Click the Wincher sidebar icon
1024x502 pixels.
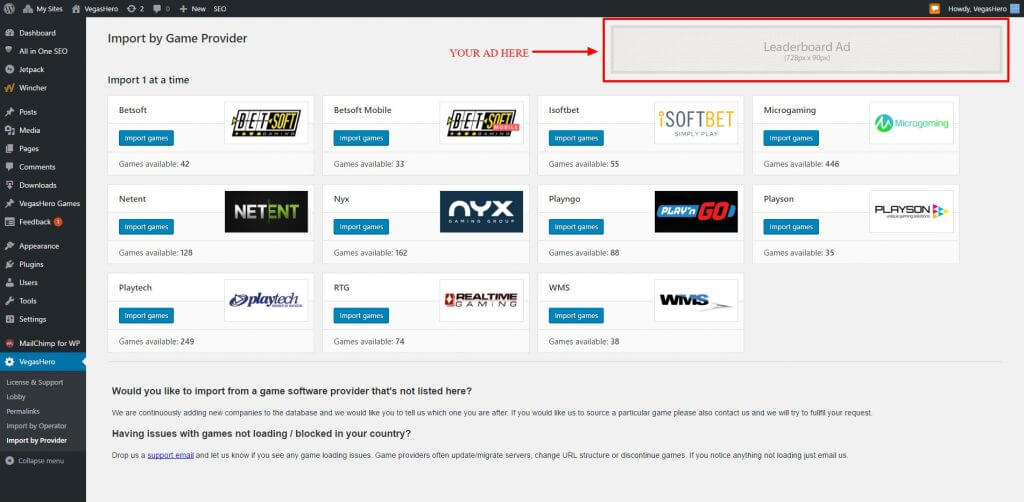[9, 87]
